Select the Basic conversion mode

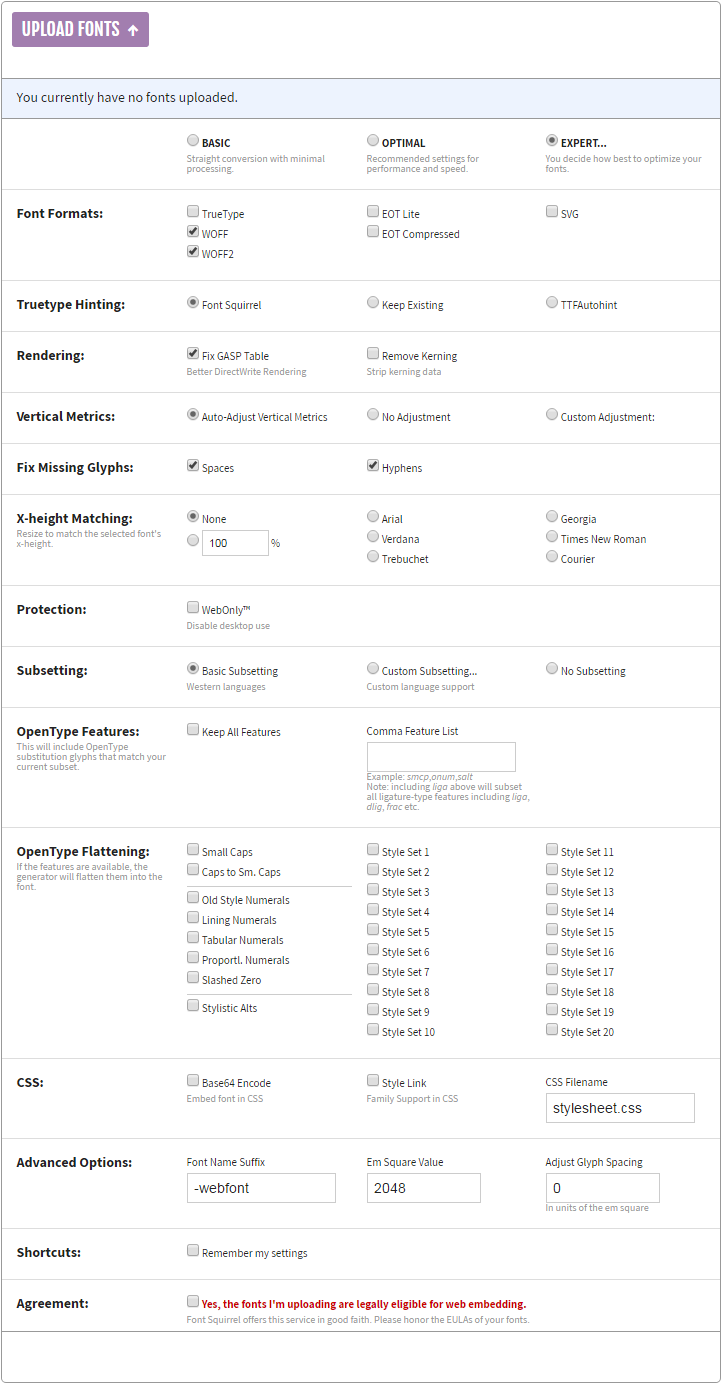pyautogui.click(x=193, y=141)
